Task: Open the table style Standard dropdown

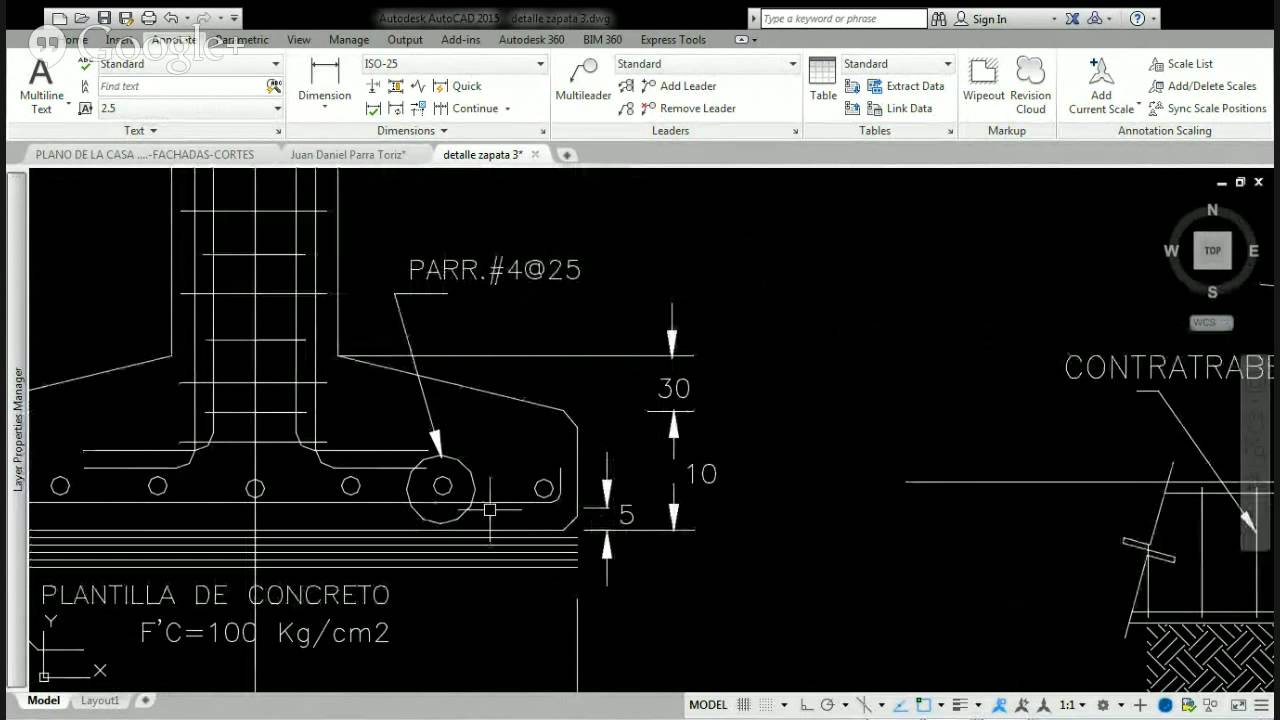Action: [x=948, y=64]
